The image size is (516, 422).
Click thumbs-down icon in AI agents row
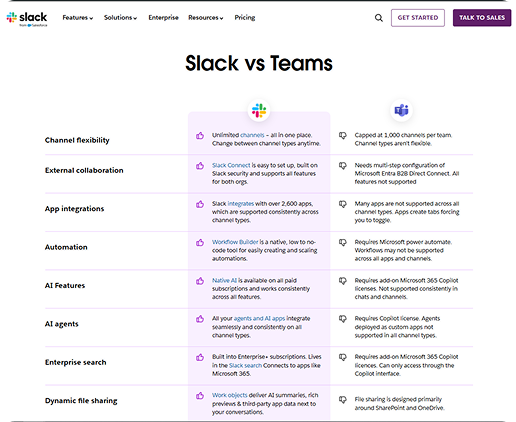point(343,319)
